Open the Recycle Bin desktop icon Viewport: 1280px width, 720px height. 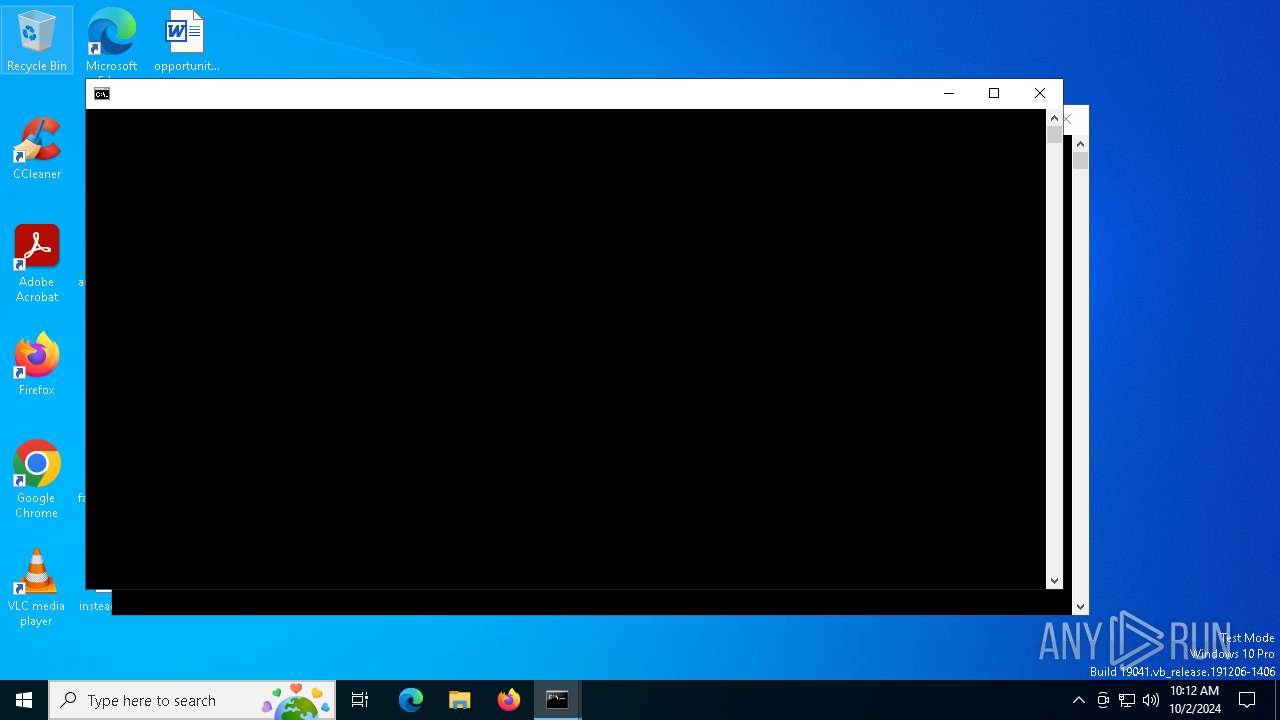(x=37, y=40)
